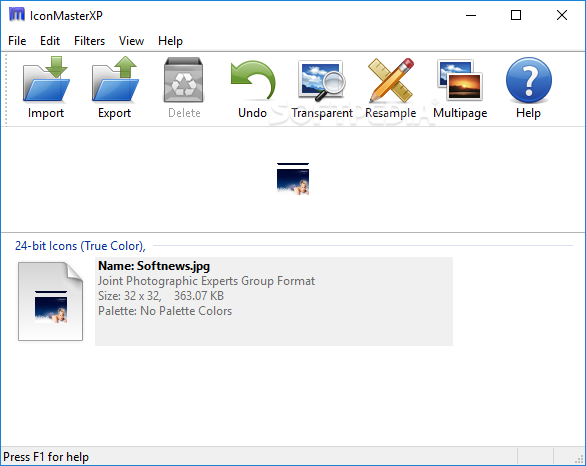
Task: Close the IconMasterXP window
Action: pos(562,15)
